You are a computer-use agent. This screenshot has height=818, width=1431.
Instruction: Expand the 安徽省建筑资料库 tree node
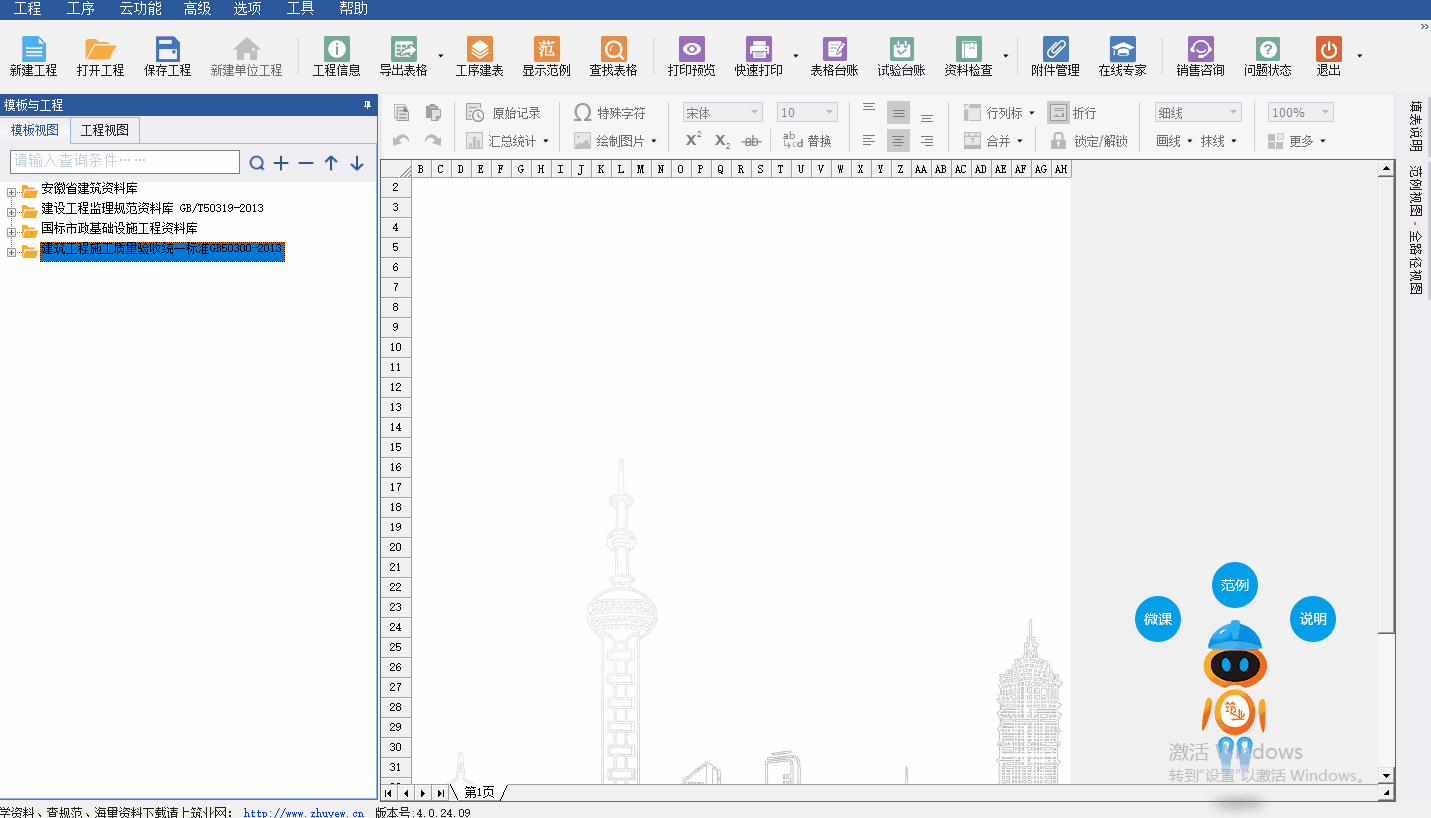12,190
